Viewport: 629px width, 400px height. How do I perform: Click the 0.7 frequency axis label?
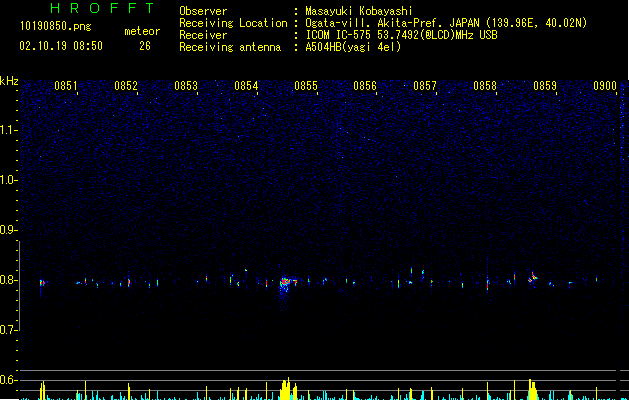[x=8, y=330]
